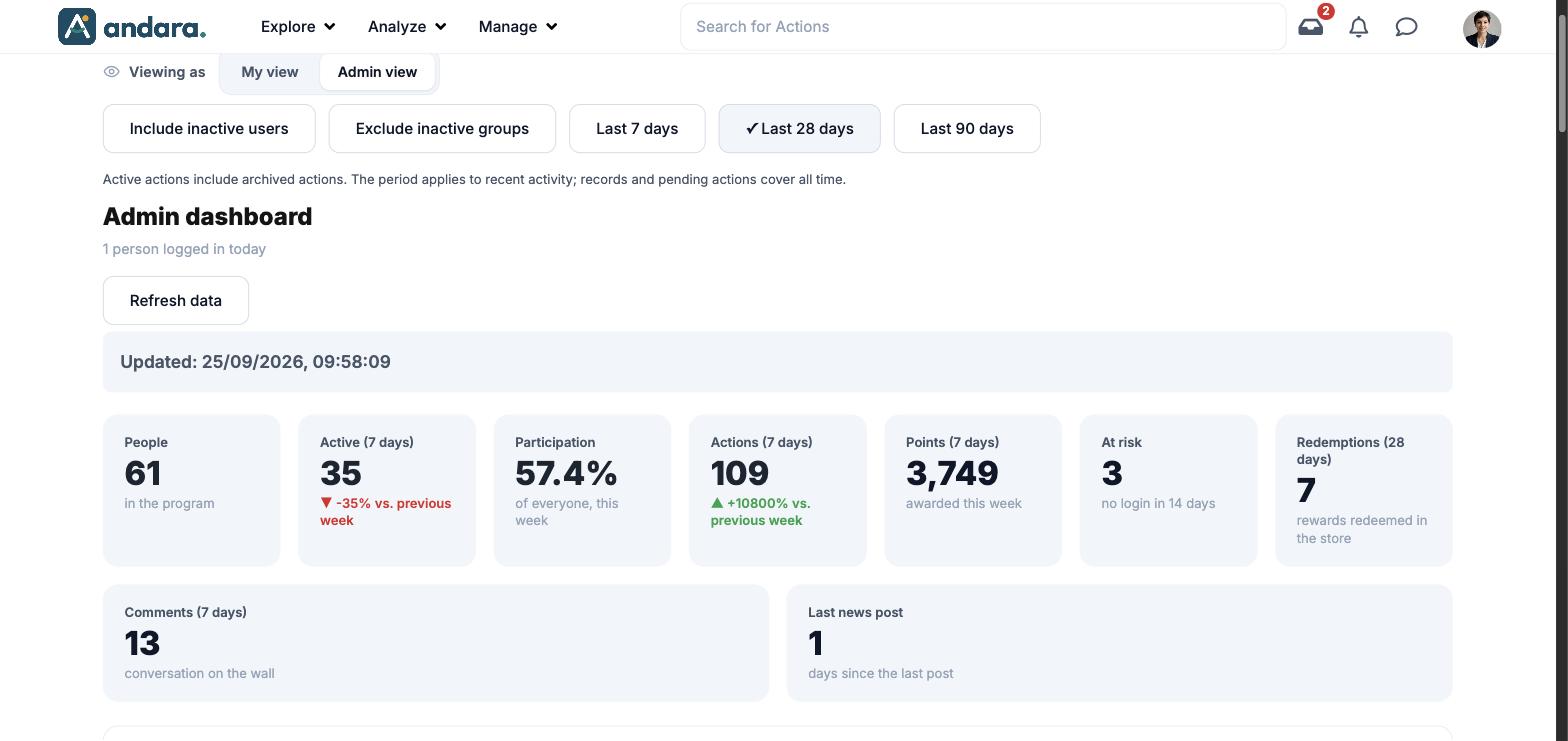This screenshot has width=1568, height=741.
Task: Switch to My view tab
Action: pyautogui.click(x=269, y=72)
